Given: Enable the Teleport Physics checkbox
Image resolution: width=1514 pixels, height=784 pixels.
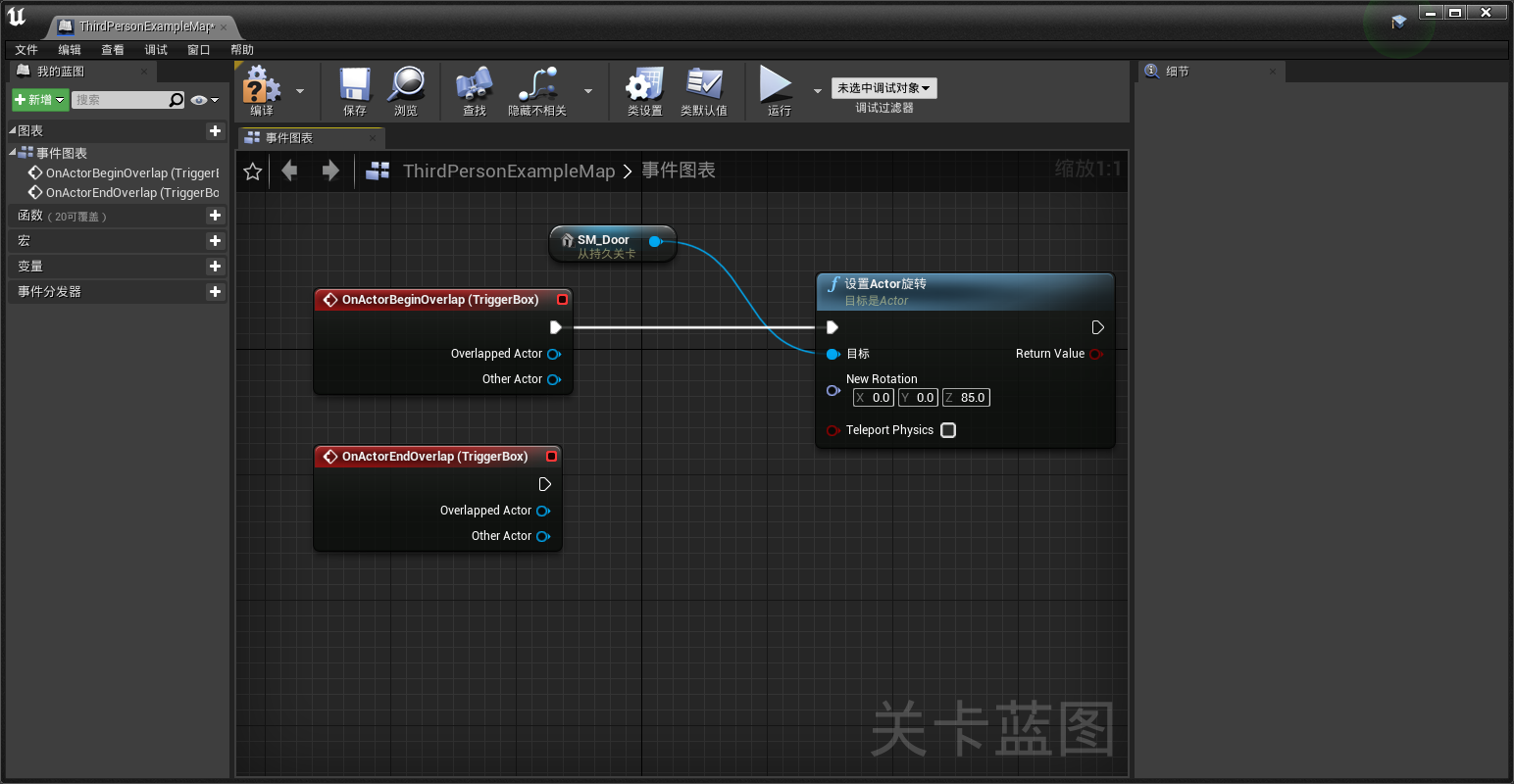Looking at the screenshot, I should pyautogui.click(x=948, y=430).
